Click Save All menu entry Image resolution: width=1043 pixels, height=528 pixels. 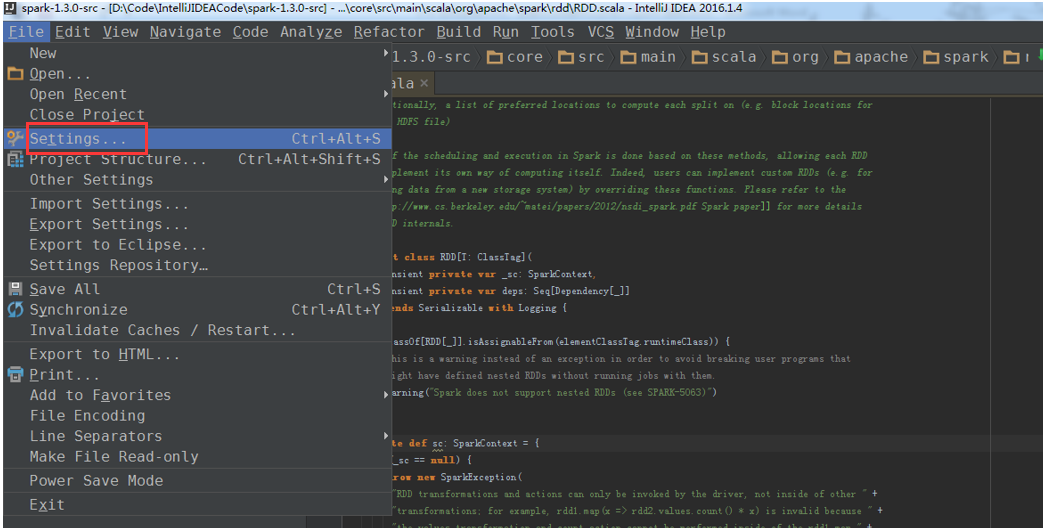click(198, 289)
